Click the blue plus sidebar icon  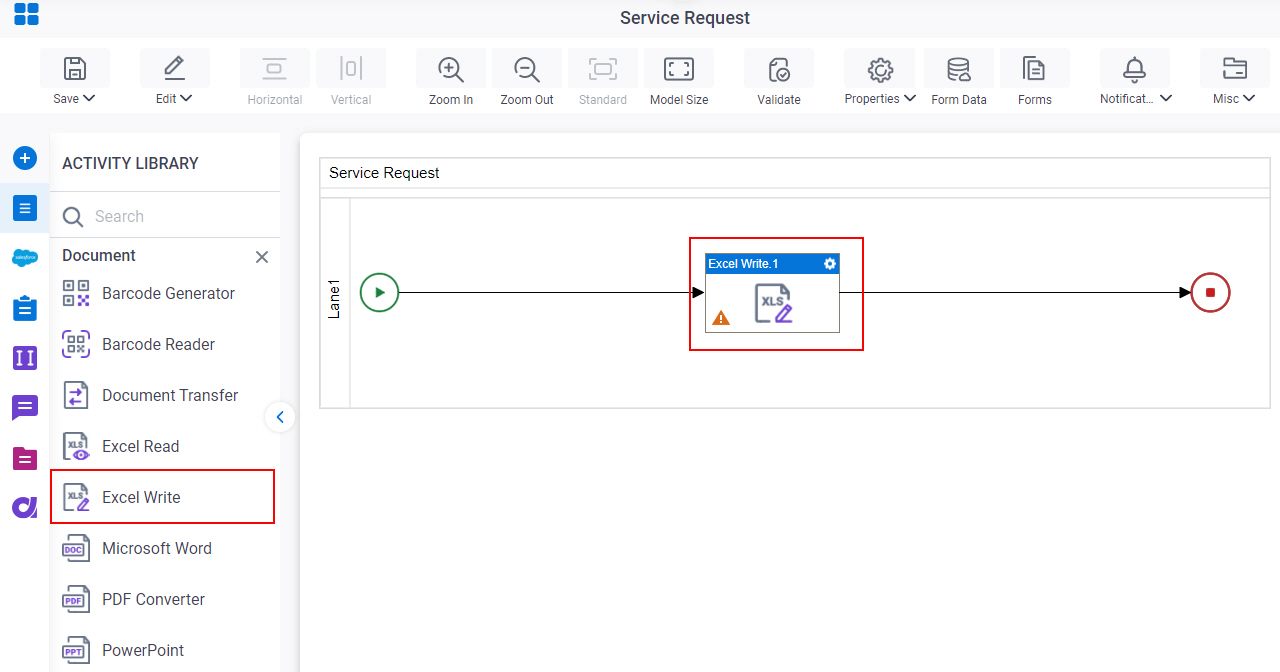coord(25,158)
